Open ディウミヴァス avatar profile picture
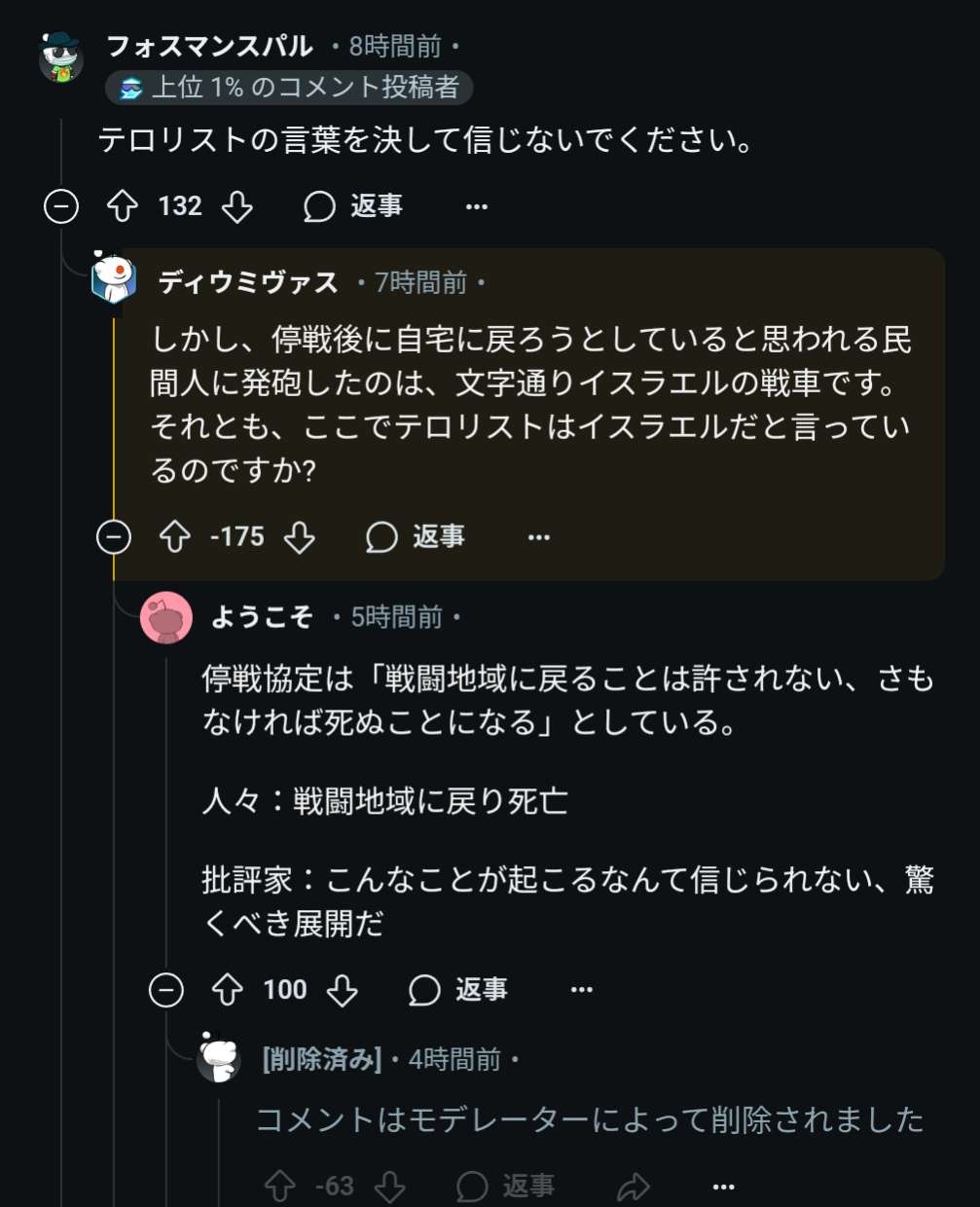 coord(114,277)
